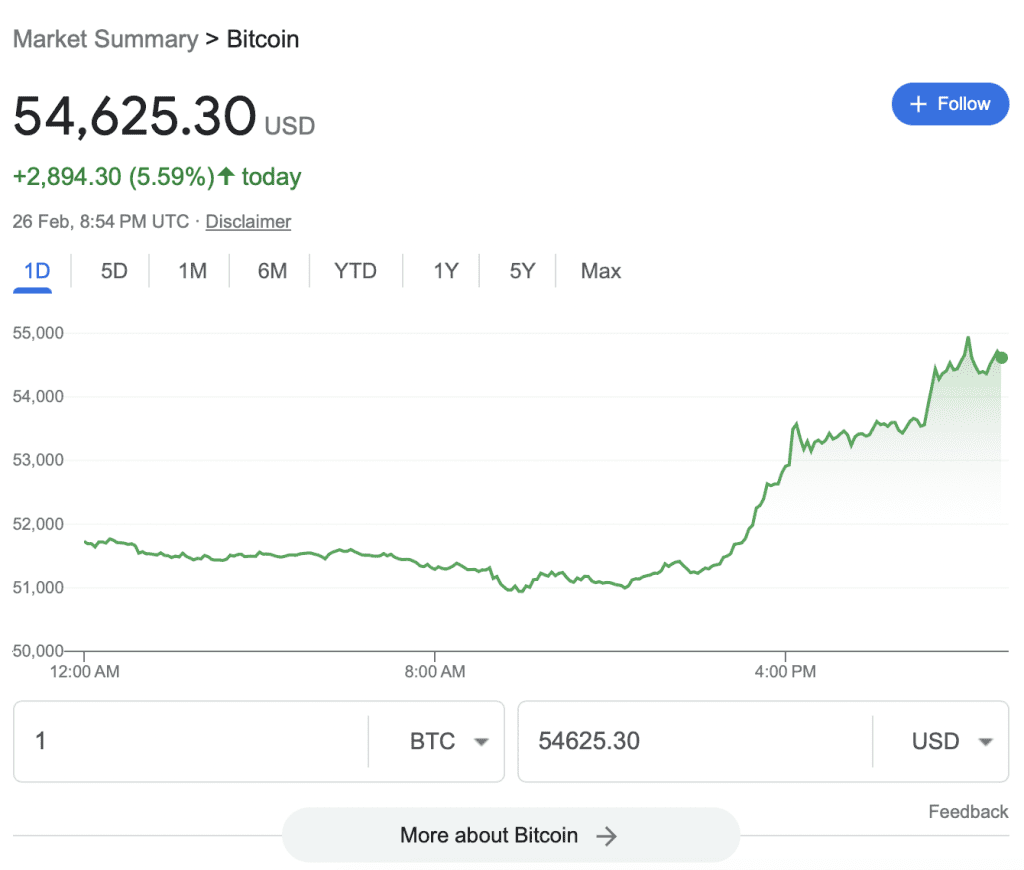View the 1Y chart range
Image resolution: width=1024 pixels, height=870 pixels.
445,271
